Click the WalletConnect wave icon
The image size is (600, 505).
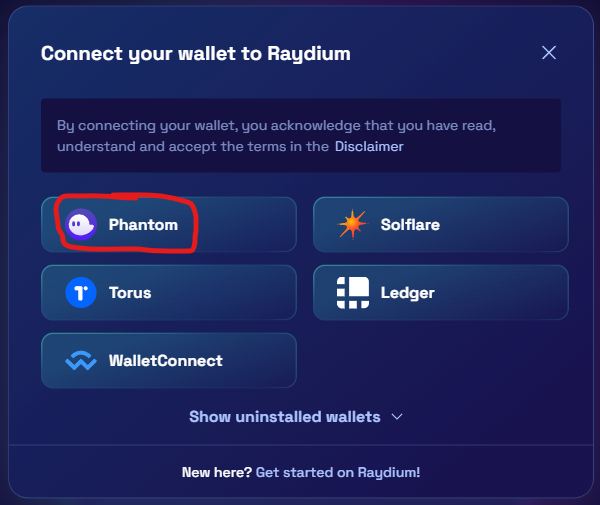pyautogui.click(x=81, y=360)
